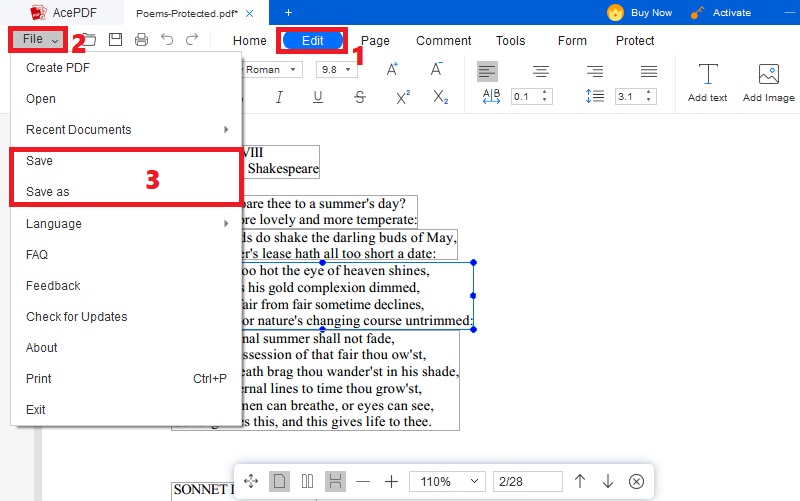The image size is (800, 501).
Task: Click the open folder icon in toolbar
Action: click(x=90, y=39)
